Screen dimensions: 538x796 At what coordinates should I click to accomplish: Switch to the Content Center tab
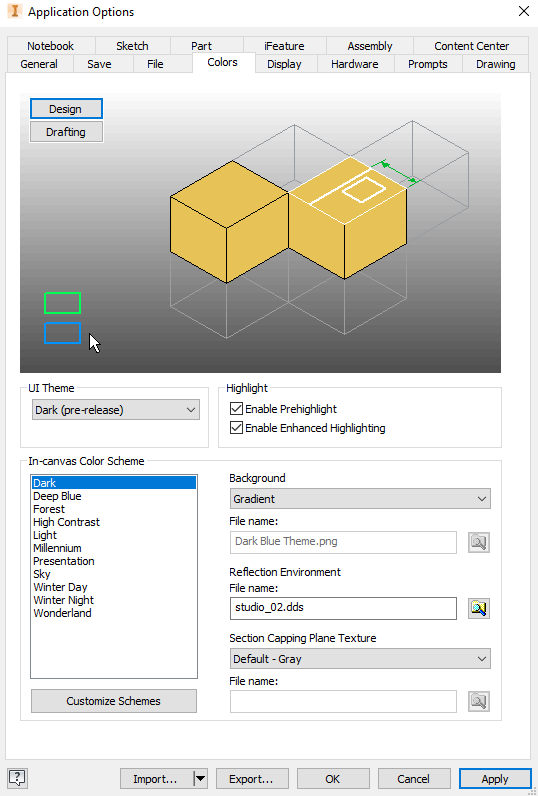[x=472, y=46]
